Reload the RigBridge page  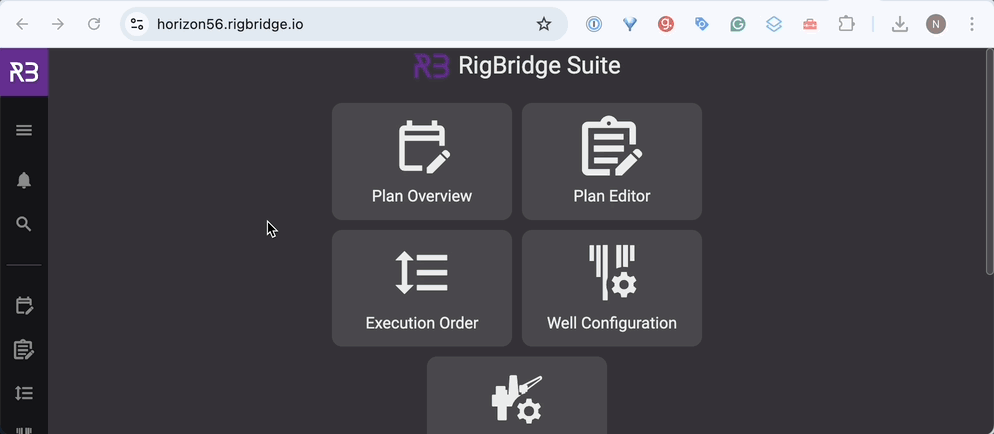pyautogui.click(x=94, y=24)
